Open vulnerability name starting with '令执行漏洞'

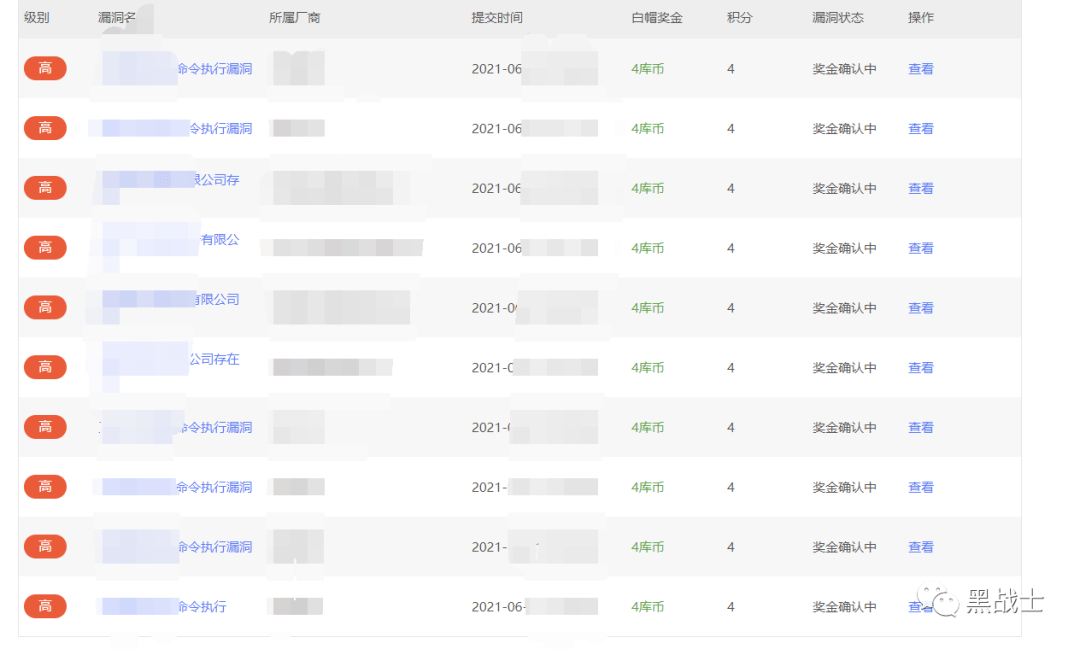(220, 128)
